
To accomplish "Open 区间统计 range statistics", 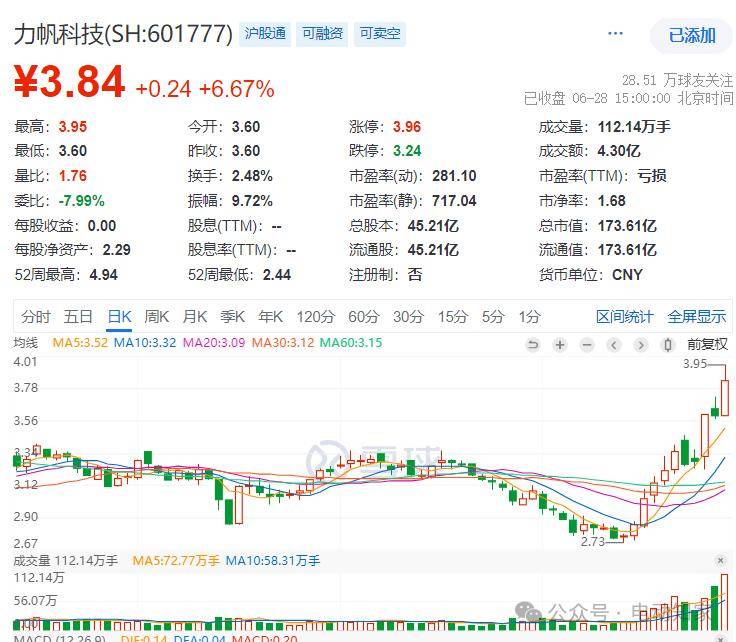I will [x=624, y=317].
